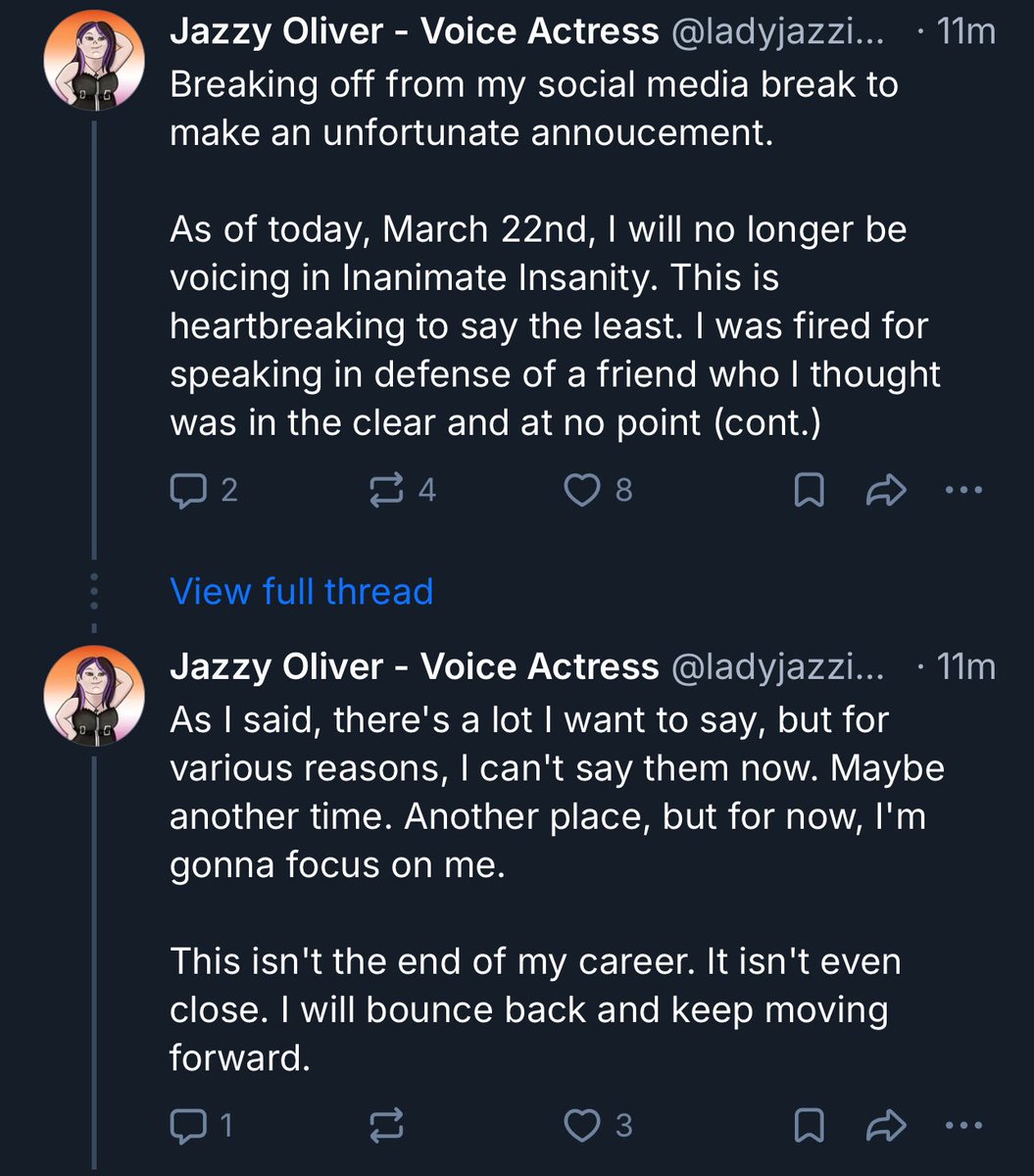1034x1176 pixels.
Task: Share the first announcement post
Action: [887, 490]
